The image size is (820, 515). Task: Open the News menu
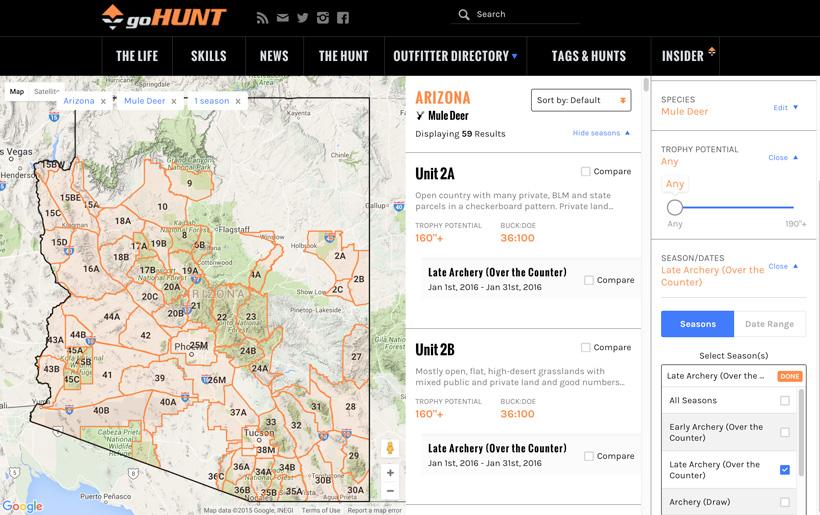pyautogui.click(x=274, y=56)
